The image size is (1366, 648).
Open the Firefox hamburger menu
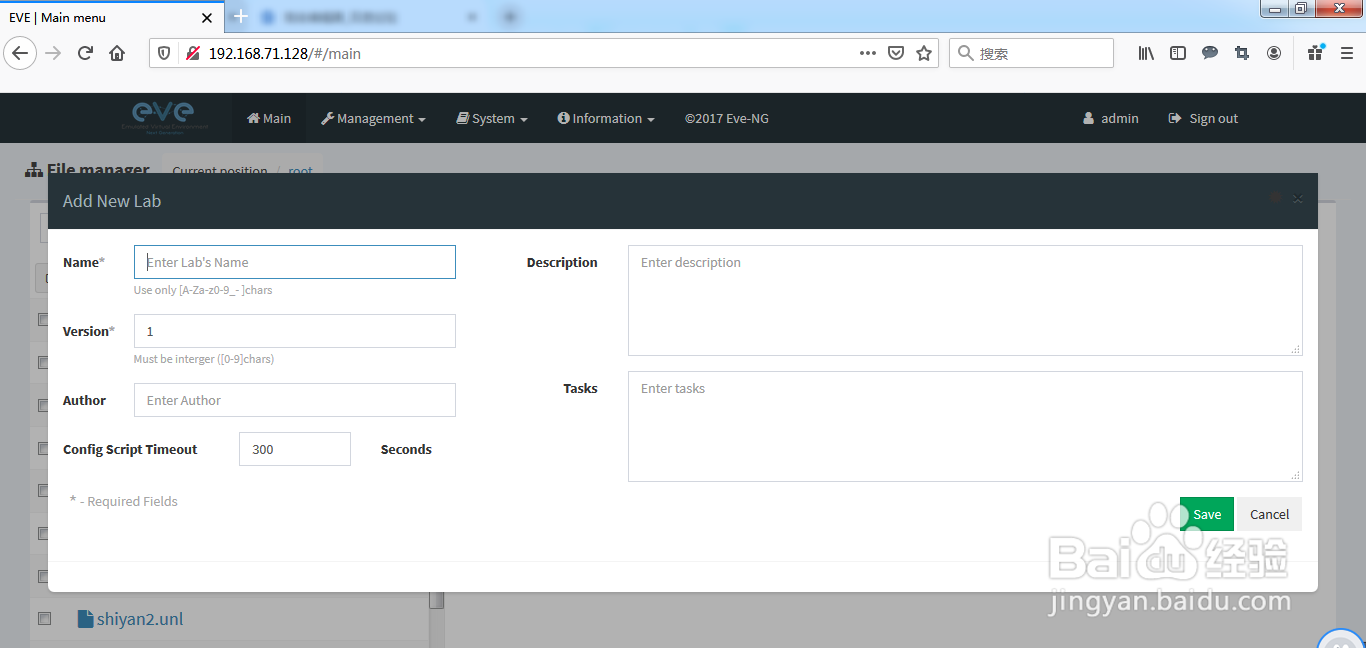click(1347, 53)
